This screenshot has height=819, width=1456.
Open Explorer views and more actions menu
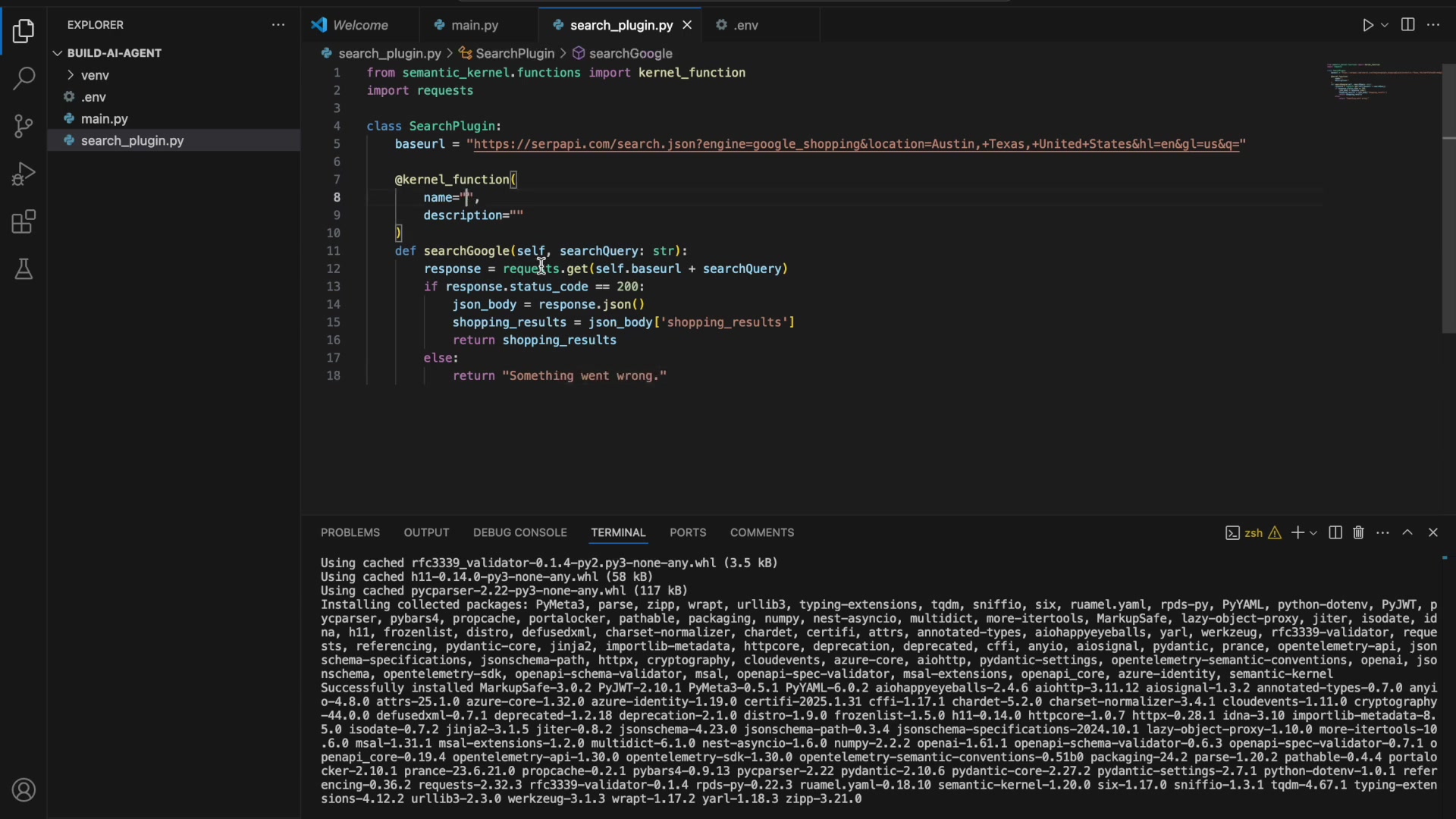(278, 25)
